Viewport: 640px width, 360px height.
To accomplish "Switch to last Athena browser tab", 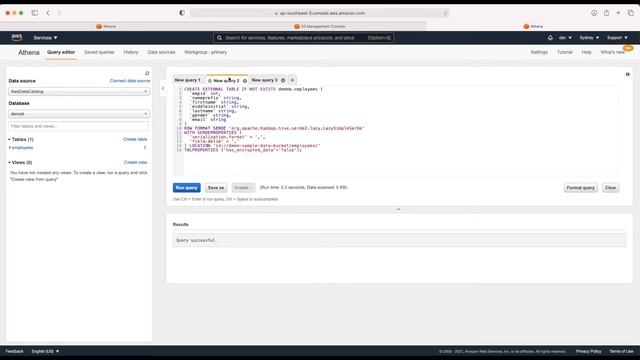I will click(x=533, y=26).
